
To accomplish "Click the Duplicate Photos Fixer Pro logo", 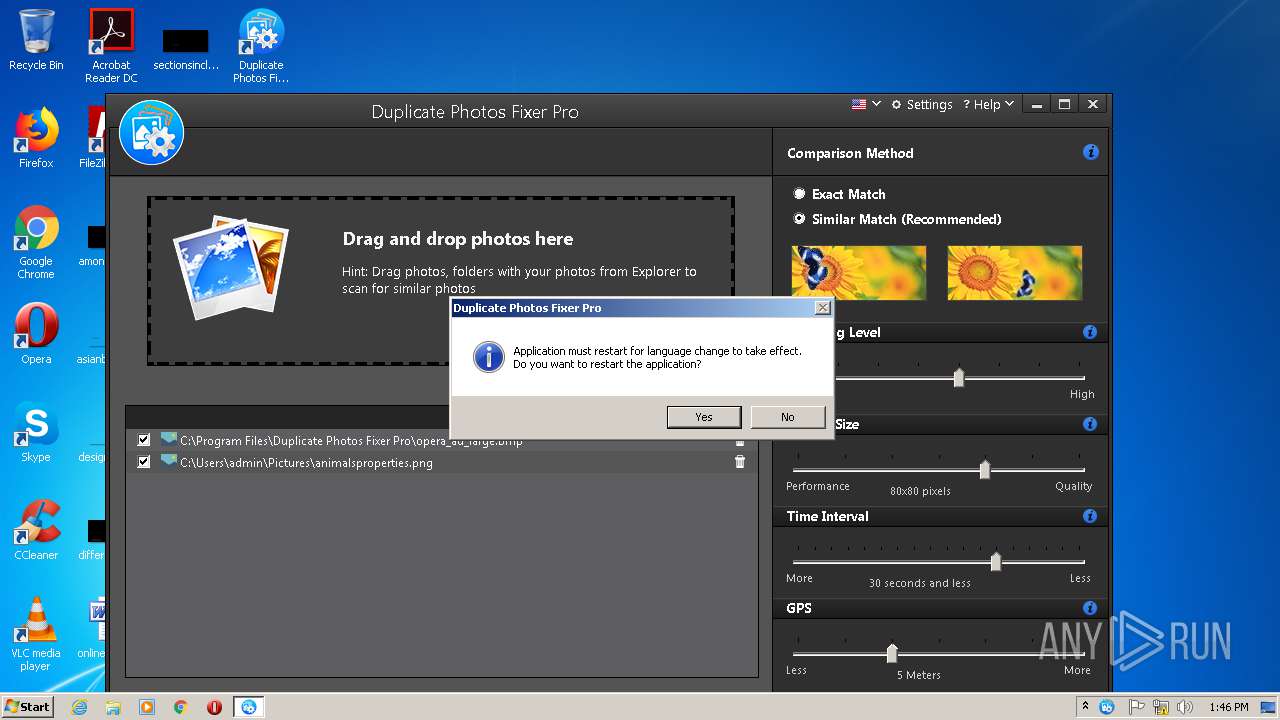I will coord(151,132).
